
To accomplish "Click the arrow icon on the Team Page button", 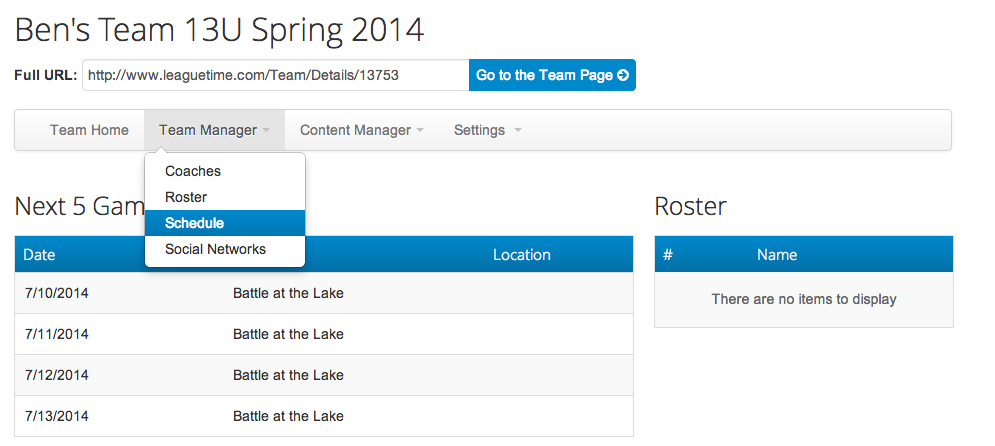I will [623, 75].
